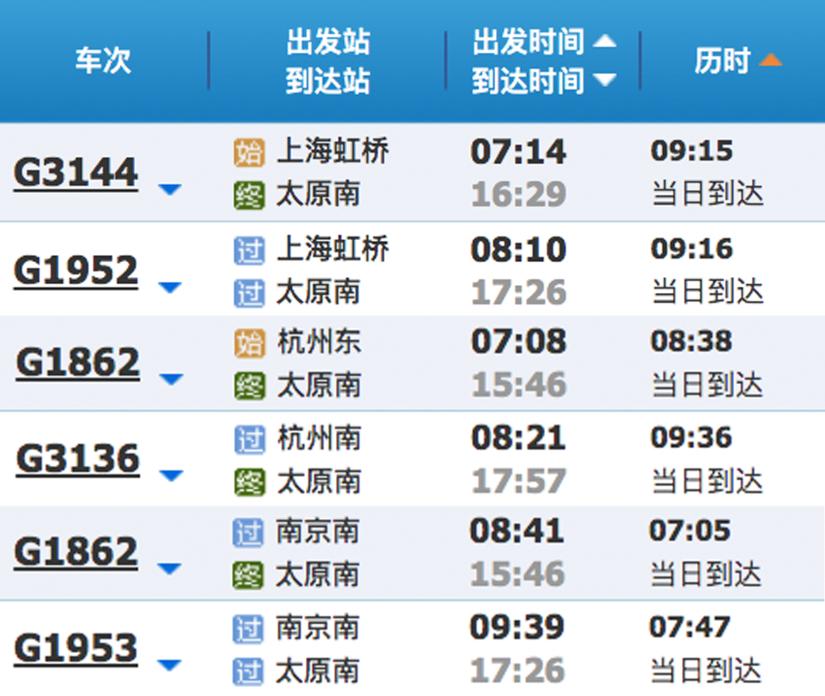Select the 上海虹桥 station name in the G3144 row
The image size is (825, 696).
[x=332, y=152]
